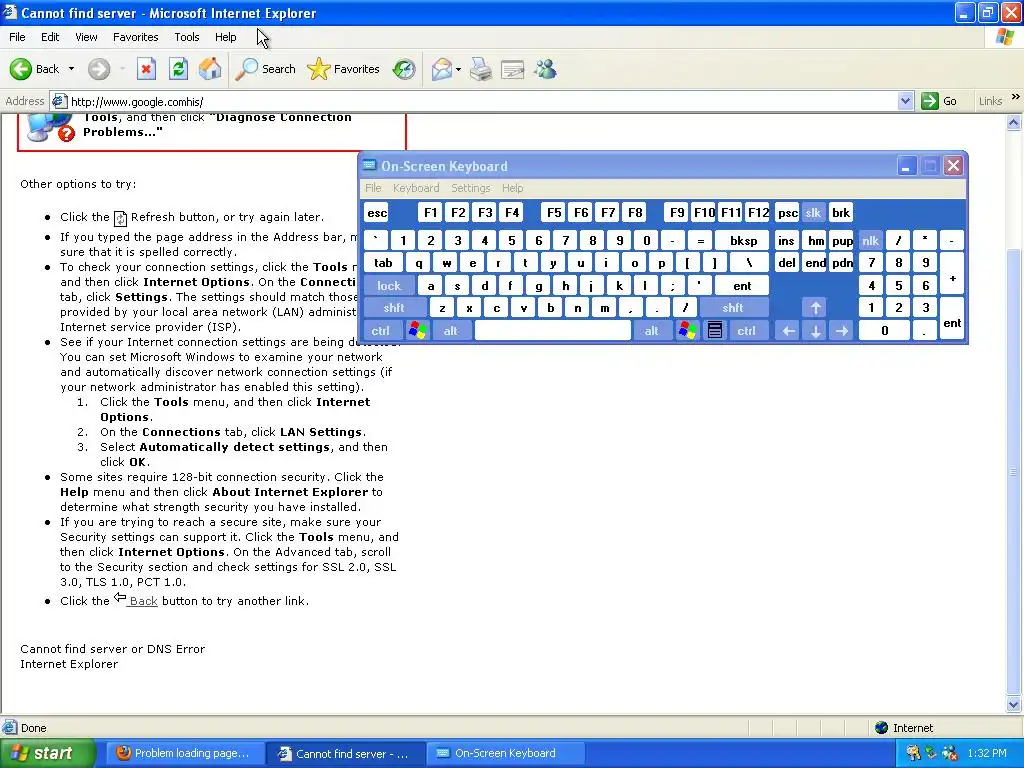
Task: Switch to On-Screen Keyboard taskbar item
Action: click(x=504, y=753)
